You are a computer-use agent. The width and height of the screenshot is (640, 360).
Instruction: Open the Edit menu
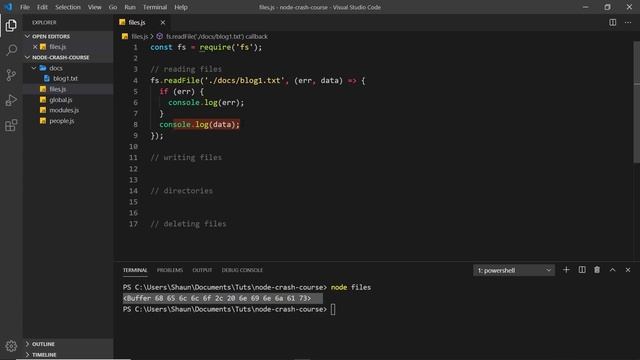42,7
